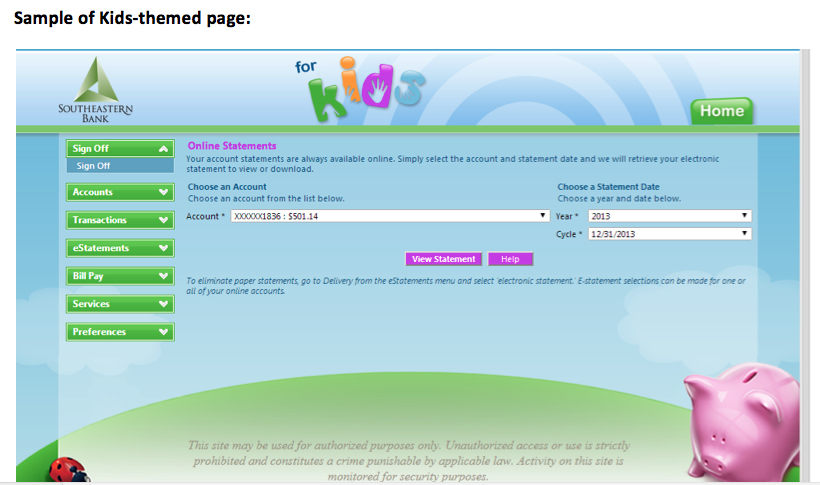Click the purple Help button
The width and height of the screenshot is (820, 485).
point(510,259)
